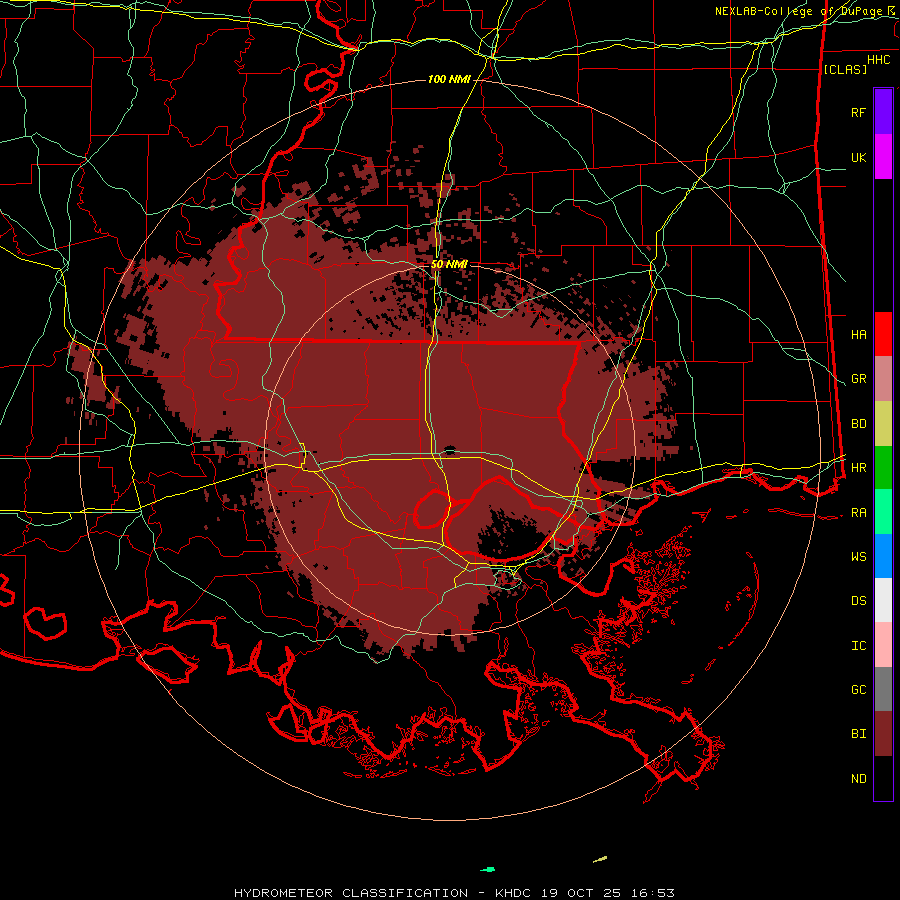Click the ND black legend swatch
Viewport: 900px width, 900px height.
[883, 778]
